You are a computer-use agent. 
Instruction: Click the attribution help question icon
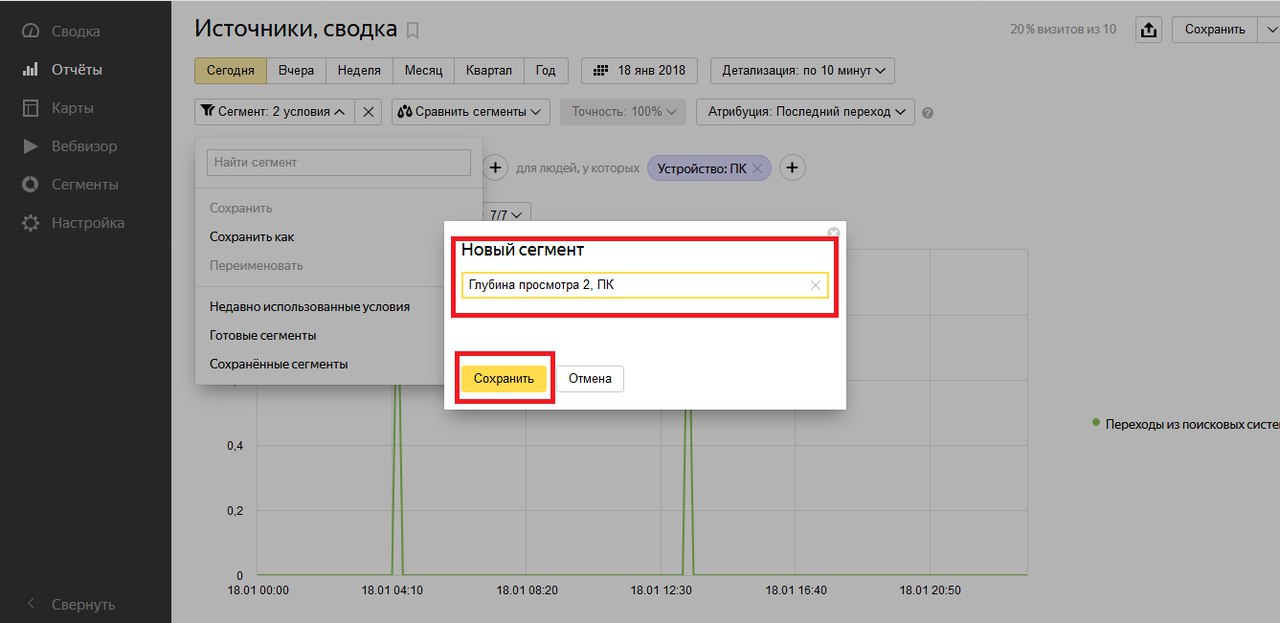(x=928, y=113)
